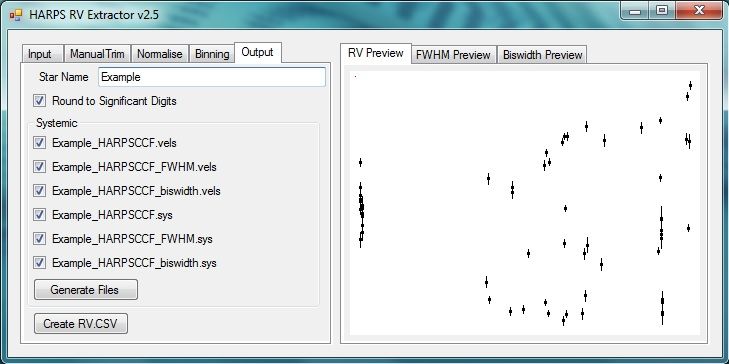Click the Systemic group label
Viewport: 729px width, 364px height.
(x=57, y=123)
